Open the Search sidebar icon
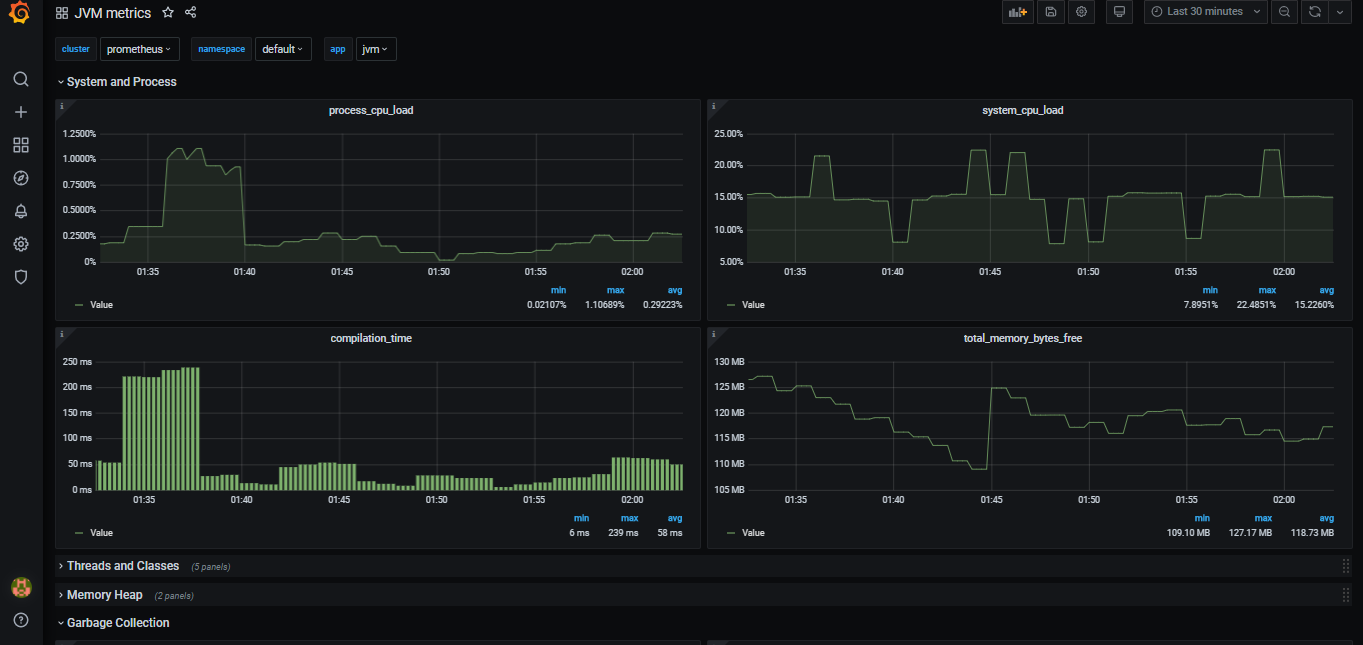Screen dimensions: 1363x645 click(20, 78)
